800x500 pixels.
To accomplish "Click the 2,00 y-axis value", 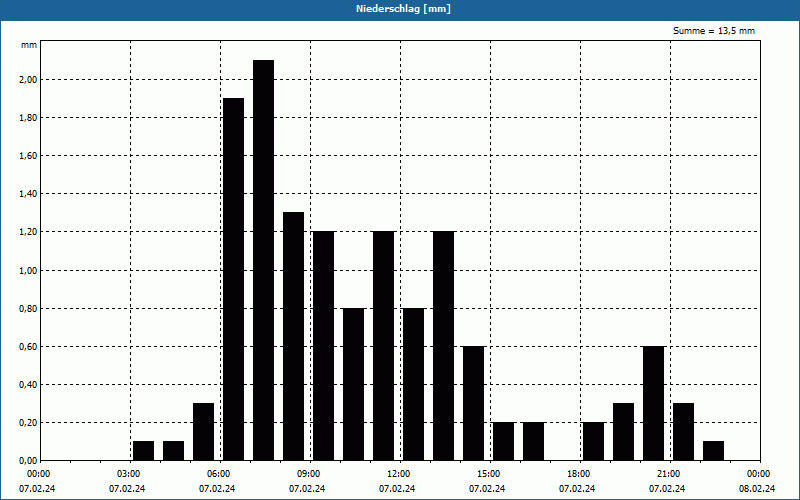I will pyautogui.click(x=28, y=80).
